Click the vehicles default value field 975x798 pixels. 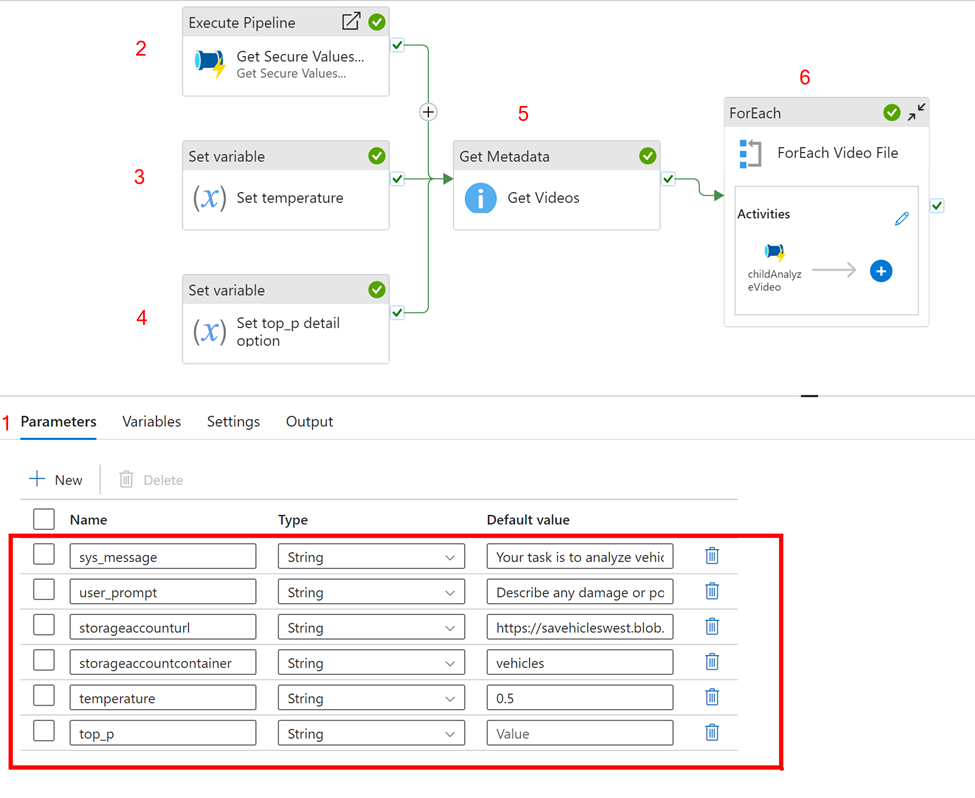[x=580, y=663]
